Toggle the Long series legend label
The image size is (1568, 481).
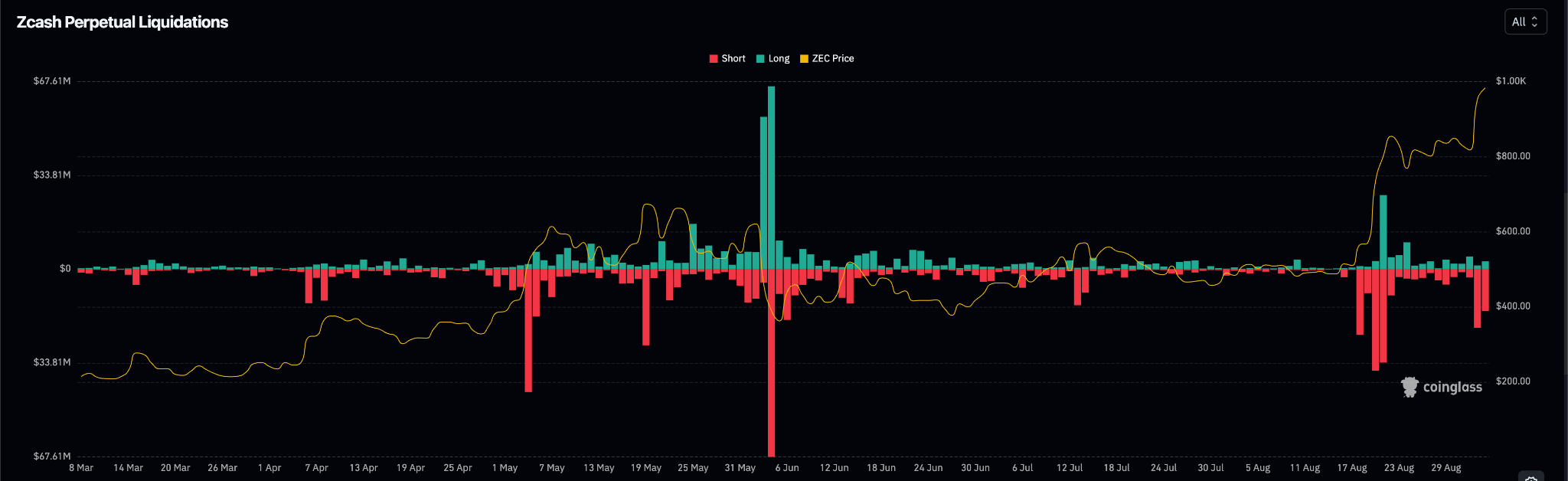779,58
